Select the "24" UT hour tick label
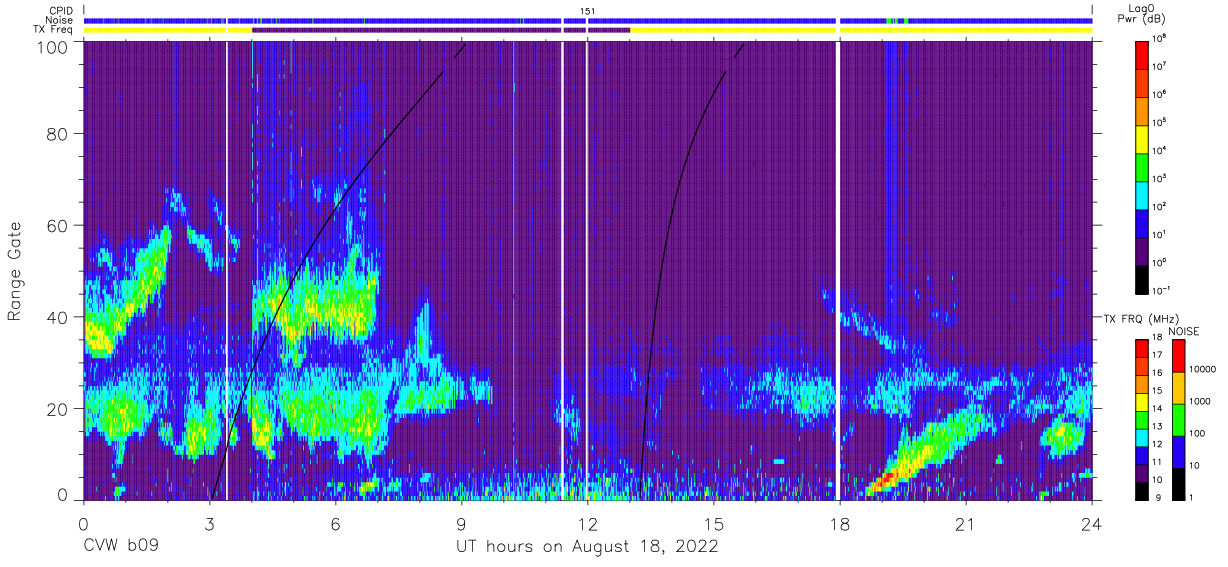Viewport: 1228px width, 567px height. pos(1092,523)
